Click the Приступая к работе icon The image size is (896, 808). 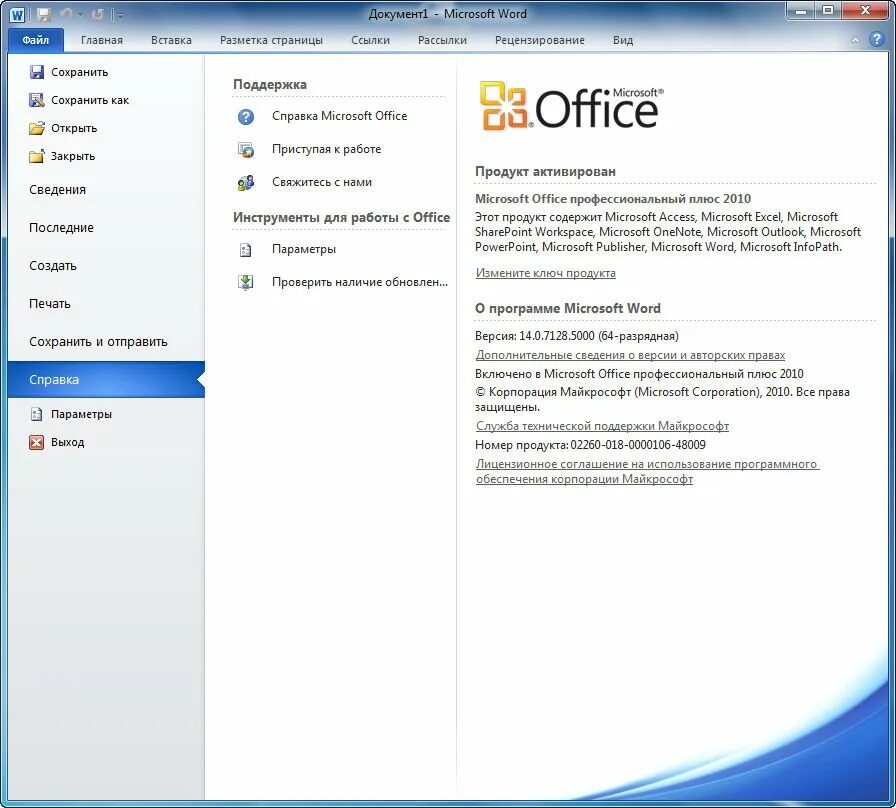pos(246,150)
